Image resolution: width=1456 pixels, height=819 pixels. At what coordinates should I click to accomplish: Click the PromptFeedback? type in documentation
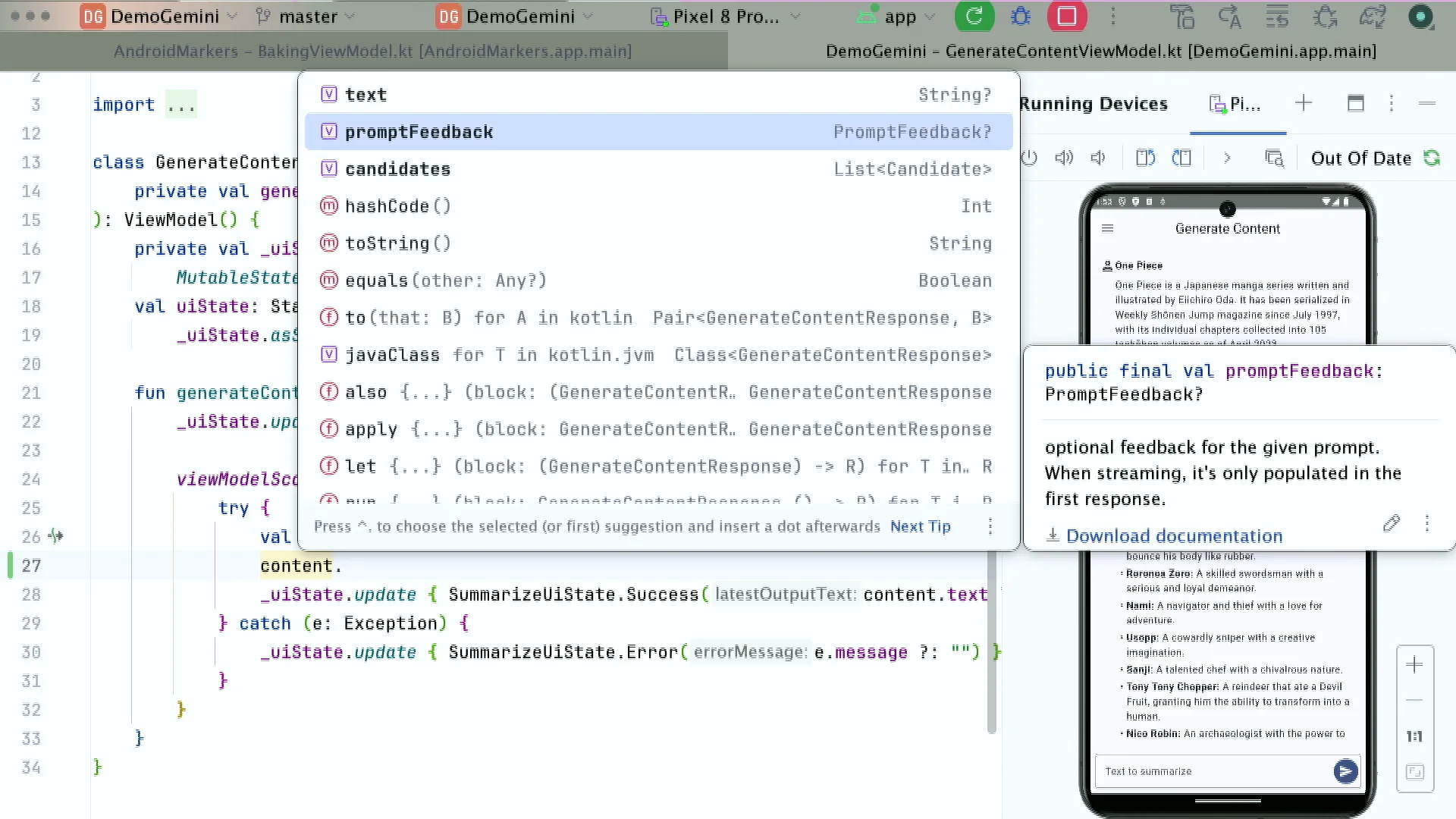(1123, 394)
